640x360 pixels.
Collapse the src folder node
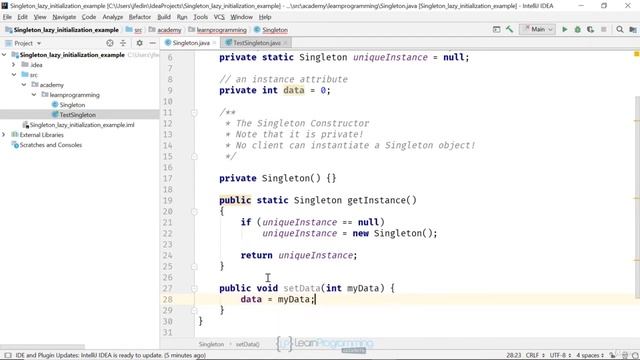(x=14, y=75)
